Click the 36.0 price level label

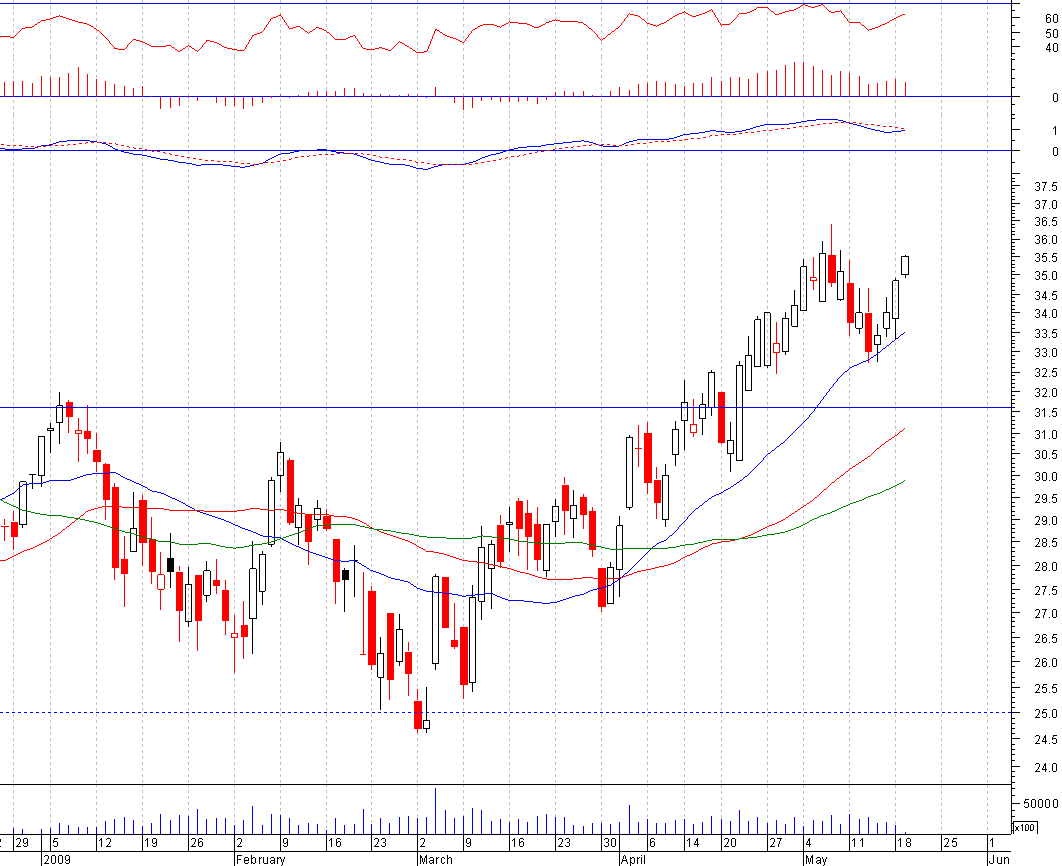coord(1046,240)
